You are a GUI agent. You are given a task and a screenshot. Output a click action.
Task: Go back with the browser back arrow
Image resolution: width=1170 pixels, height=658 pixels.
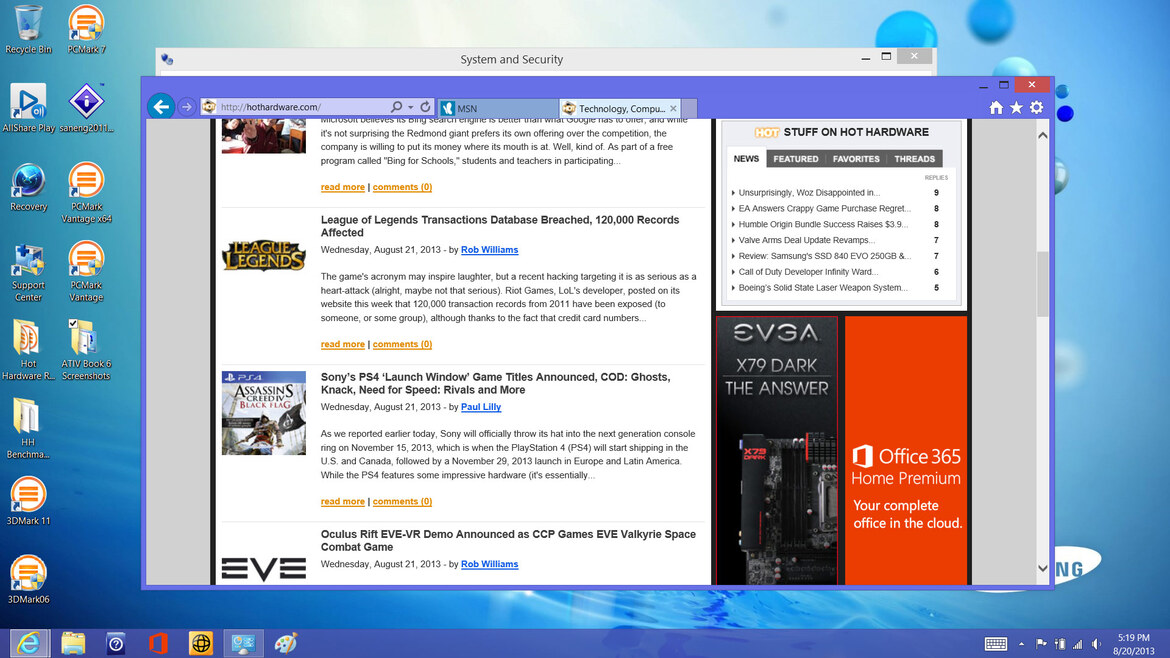click(x=161, y=107)
